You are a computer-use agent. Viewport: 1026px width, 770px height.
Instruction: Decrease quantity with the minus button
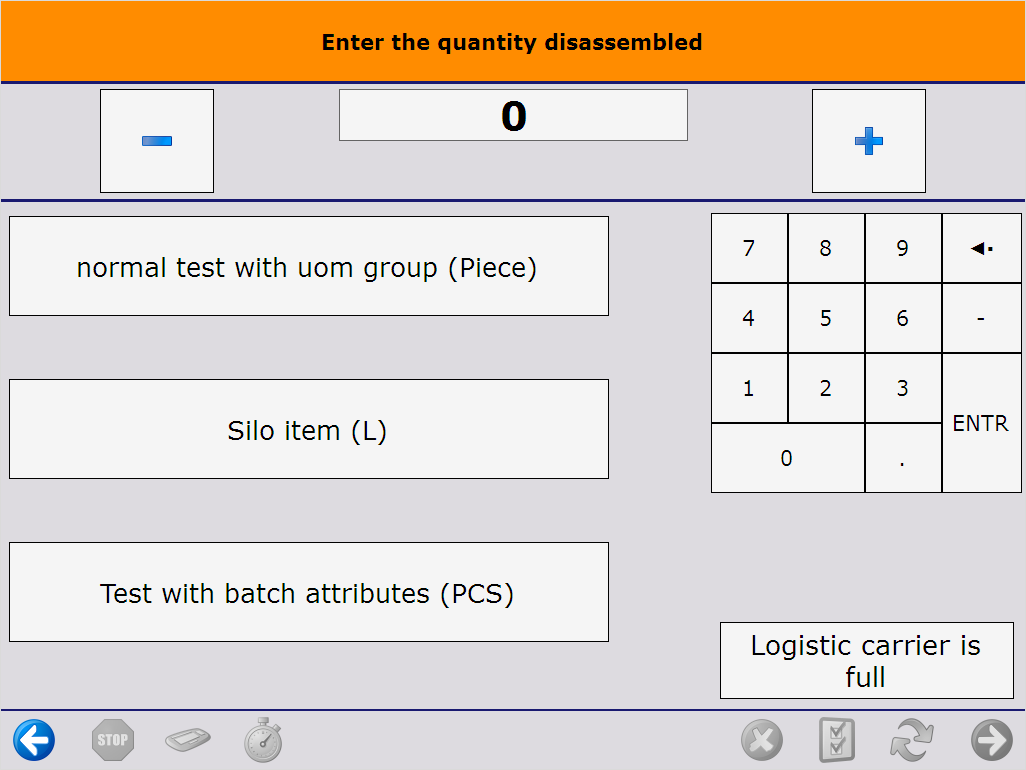point(157,141)
